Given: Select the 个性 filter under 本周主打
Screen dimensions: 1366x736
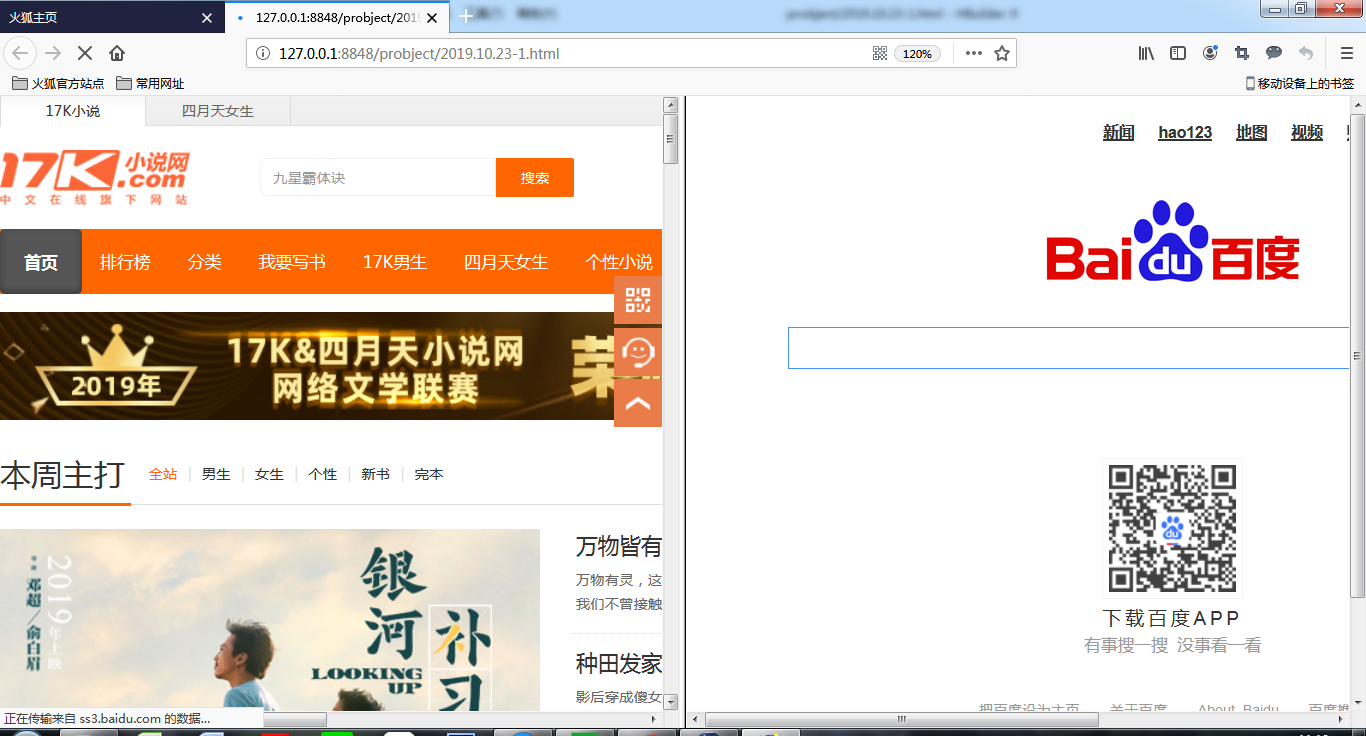Looking at the screenshot, I should click(323, 474).
